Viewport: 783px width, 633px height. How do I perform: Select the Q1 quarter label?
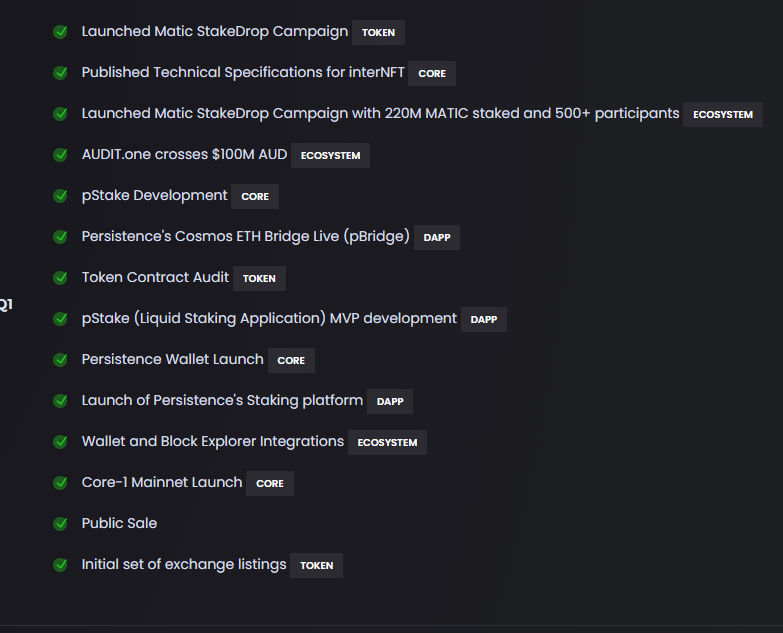pos(5,304)
